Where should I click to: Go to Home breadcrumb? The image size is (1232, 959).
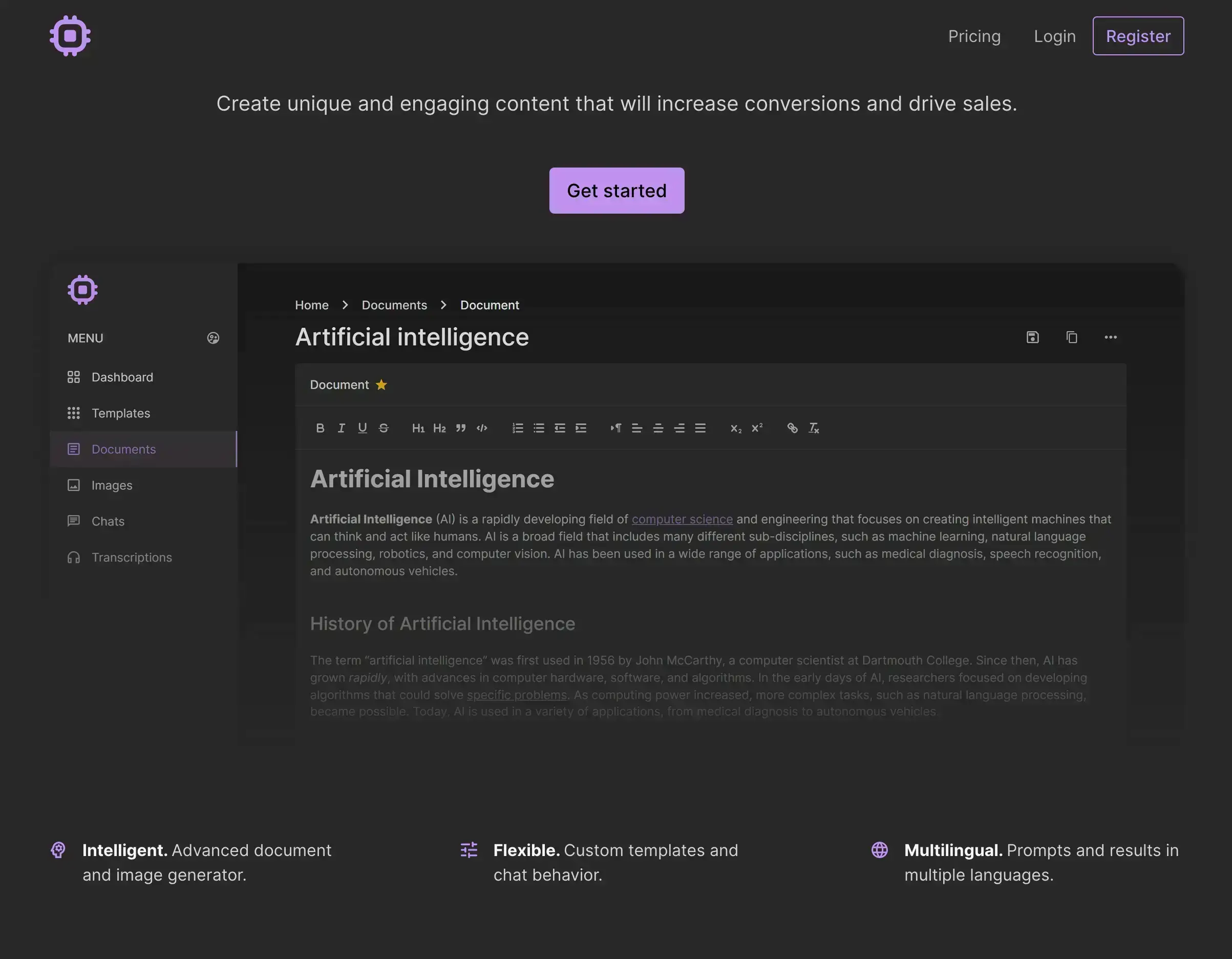311,305
